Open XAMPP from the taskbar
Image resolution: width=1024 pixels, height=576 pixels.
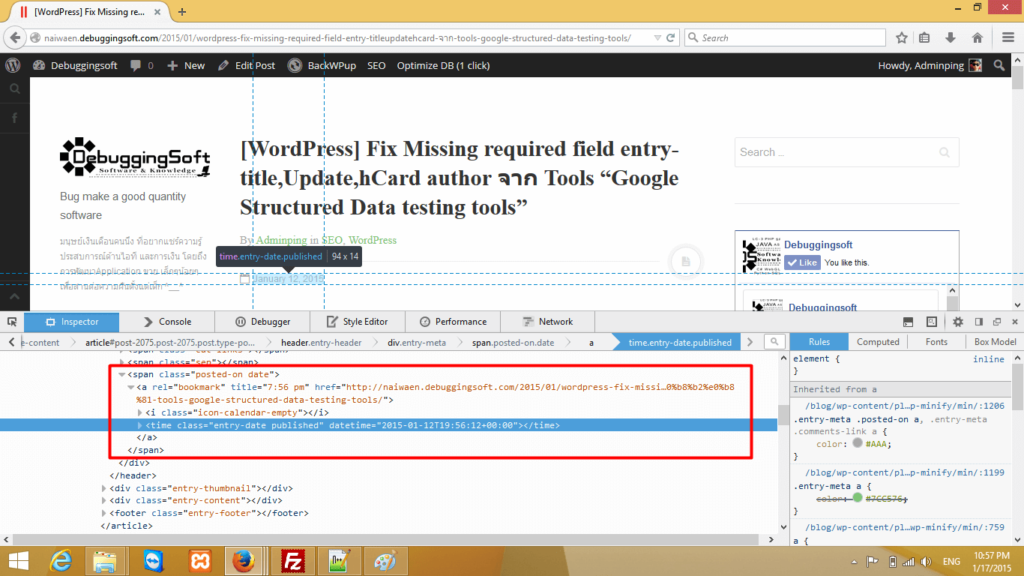click(x=200, y=561)
